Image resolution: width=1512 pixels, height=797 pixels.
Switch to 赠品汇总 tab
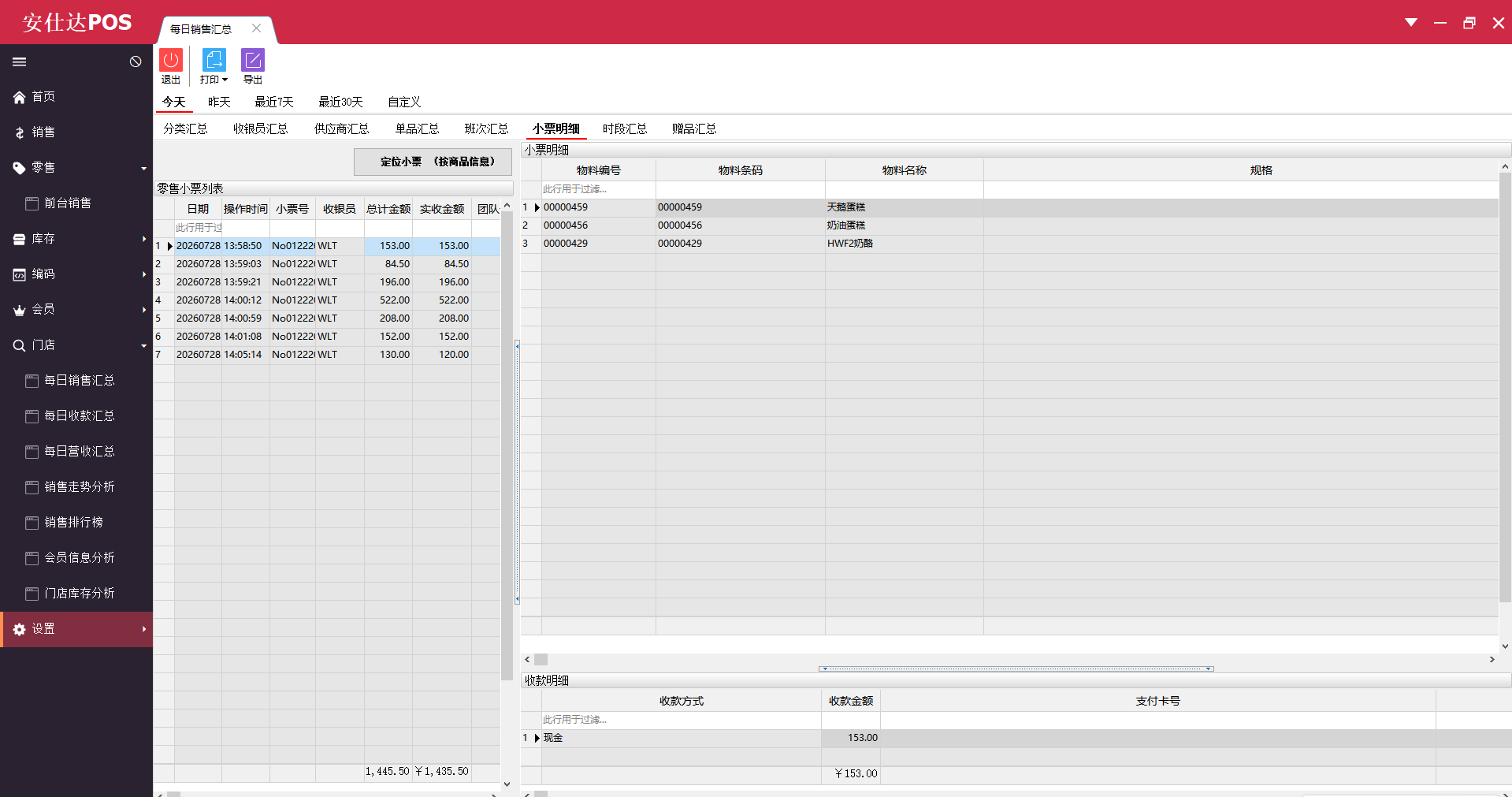(x=694, y=128)
